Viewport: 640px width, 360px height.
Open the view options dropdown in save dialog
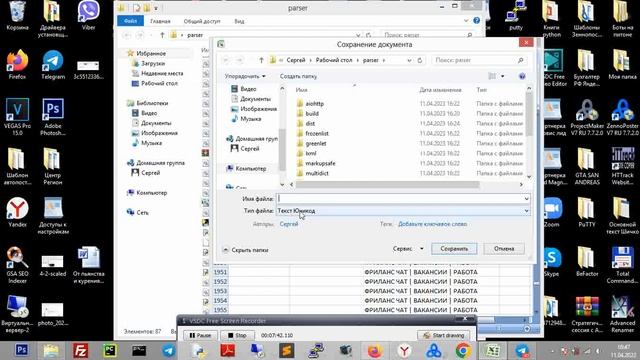[502, 76]
